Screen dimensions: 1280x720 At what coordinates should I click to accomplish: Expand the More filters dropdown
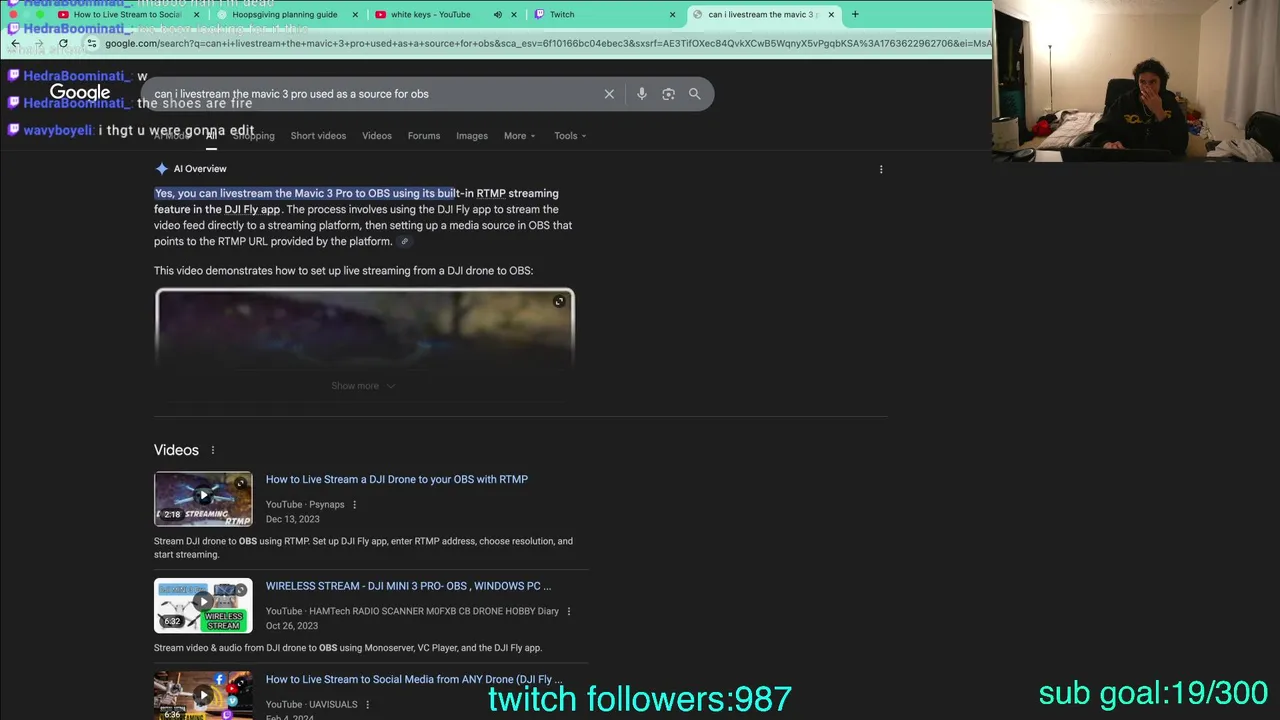520,136
